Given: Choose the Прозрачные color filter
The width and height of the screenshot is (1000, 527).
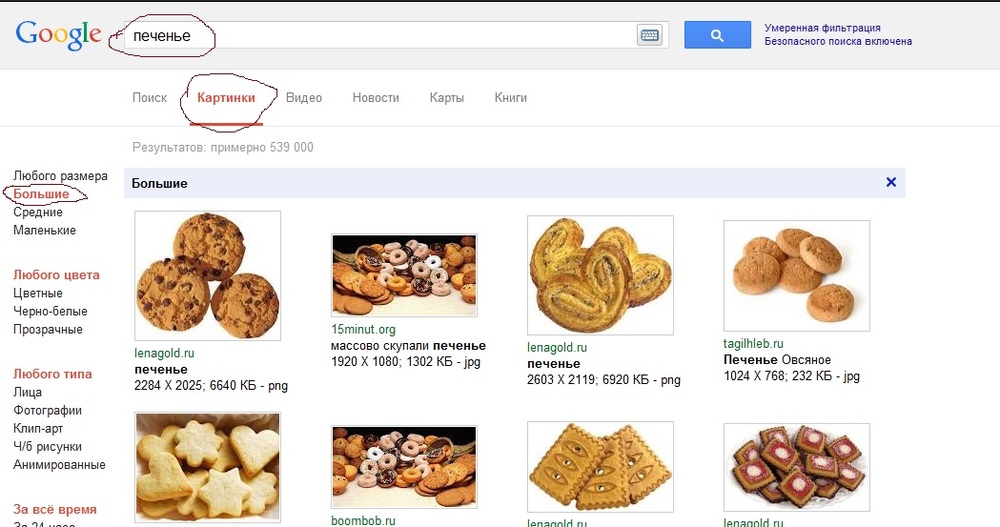Looking at the screenshot, I should [48, 329].
